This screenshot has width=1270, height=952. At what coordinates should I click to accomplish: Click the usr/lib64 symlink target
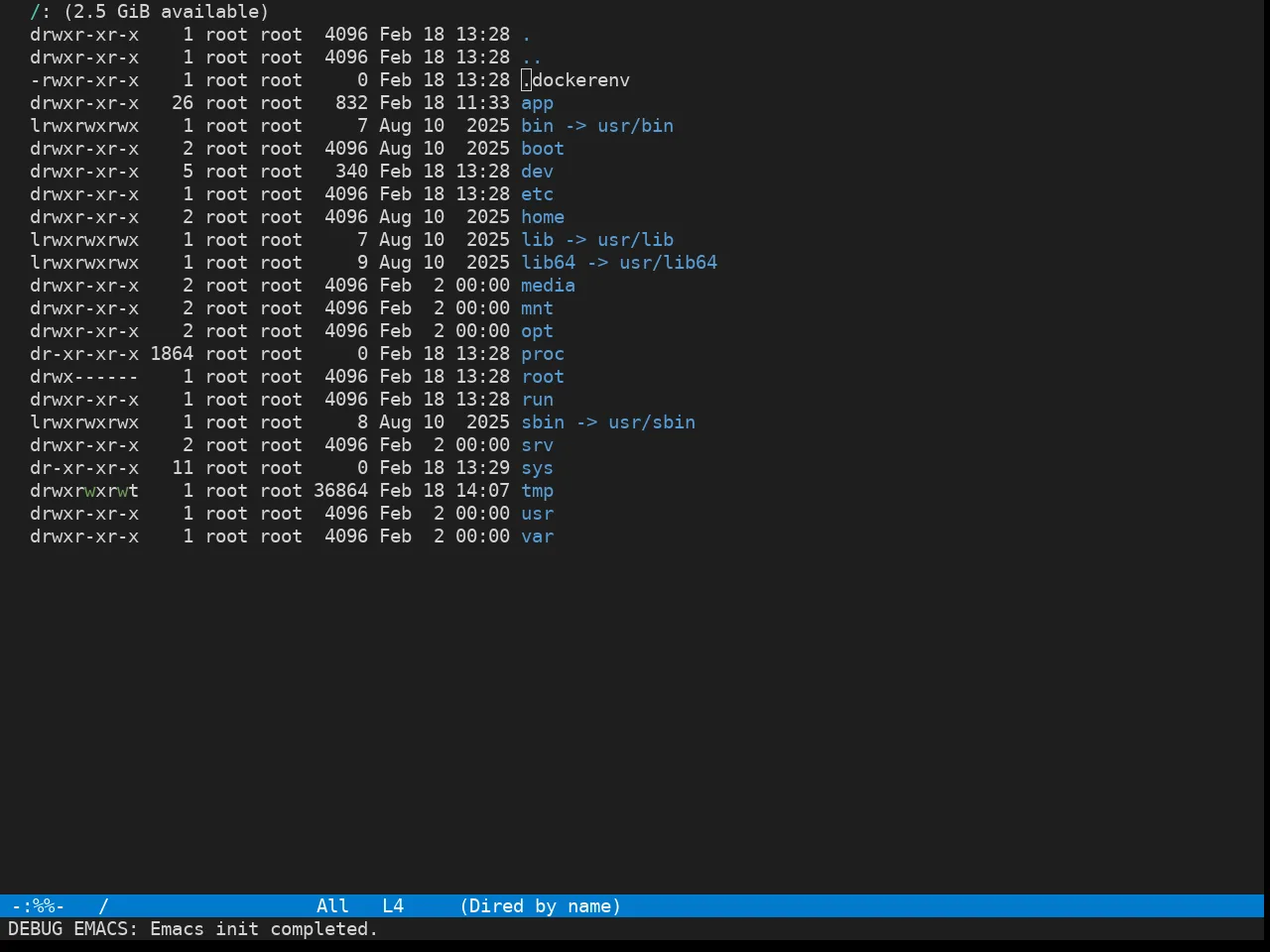tap(668, 263)
